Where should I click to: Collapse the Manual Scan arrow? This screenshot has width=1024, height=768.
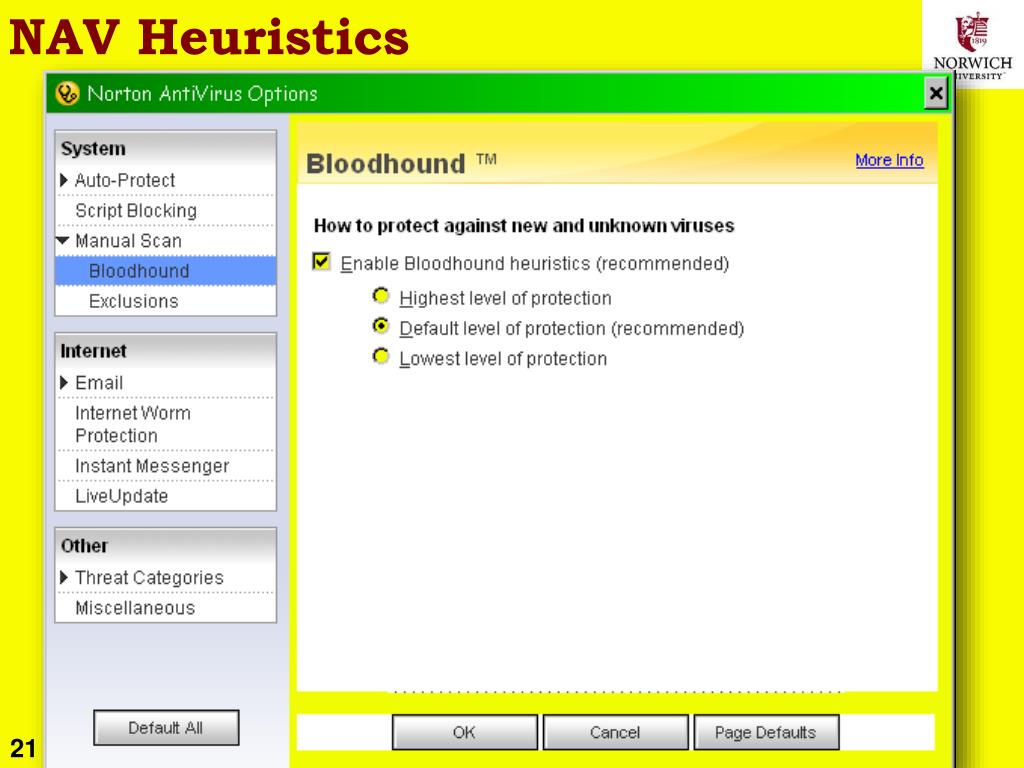click(63, 240)
